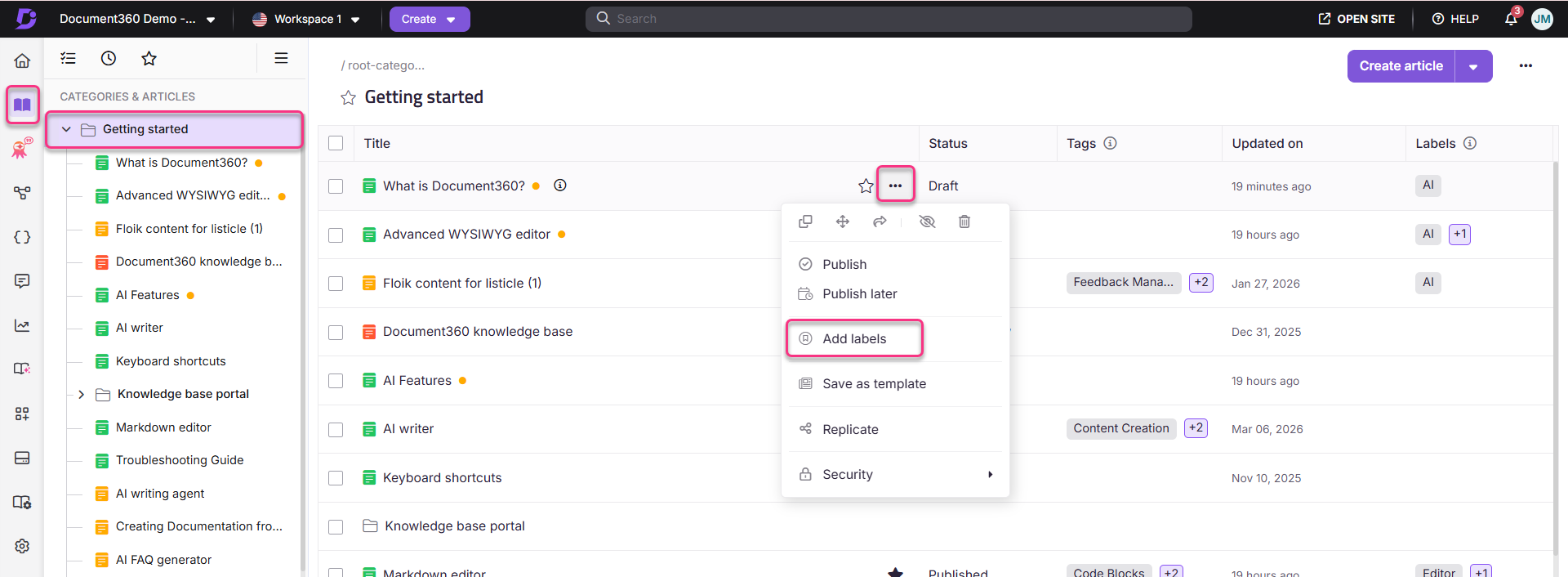Star the Getting started category heading
The height and width of the screenshot is (577, 1568).
348,98
